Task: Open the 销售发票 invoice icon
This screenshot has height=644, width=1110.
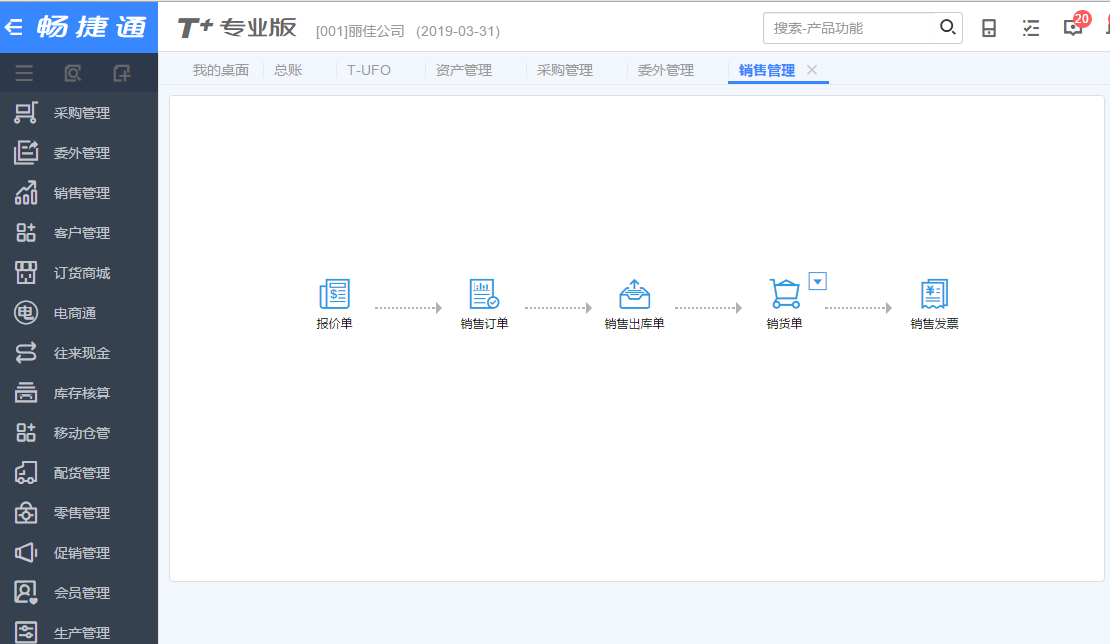Action: [x=934, y=294]
